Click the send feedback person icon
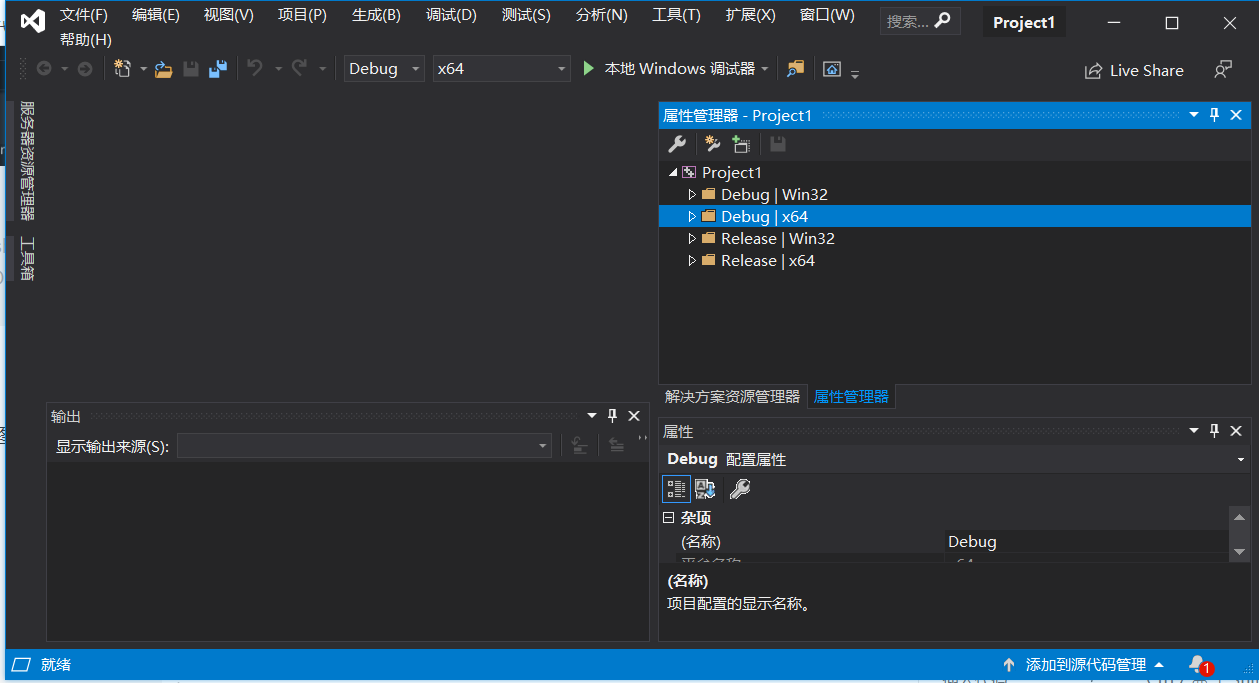Viewport: 1259px width, 683px height. coord(1223,70)
